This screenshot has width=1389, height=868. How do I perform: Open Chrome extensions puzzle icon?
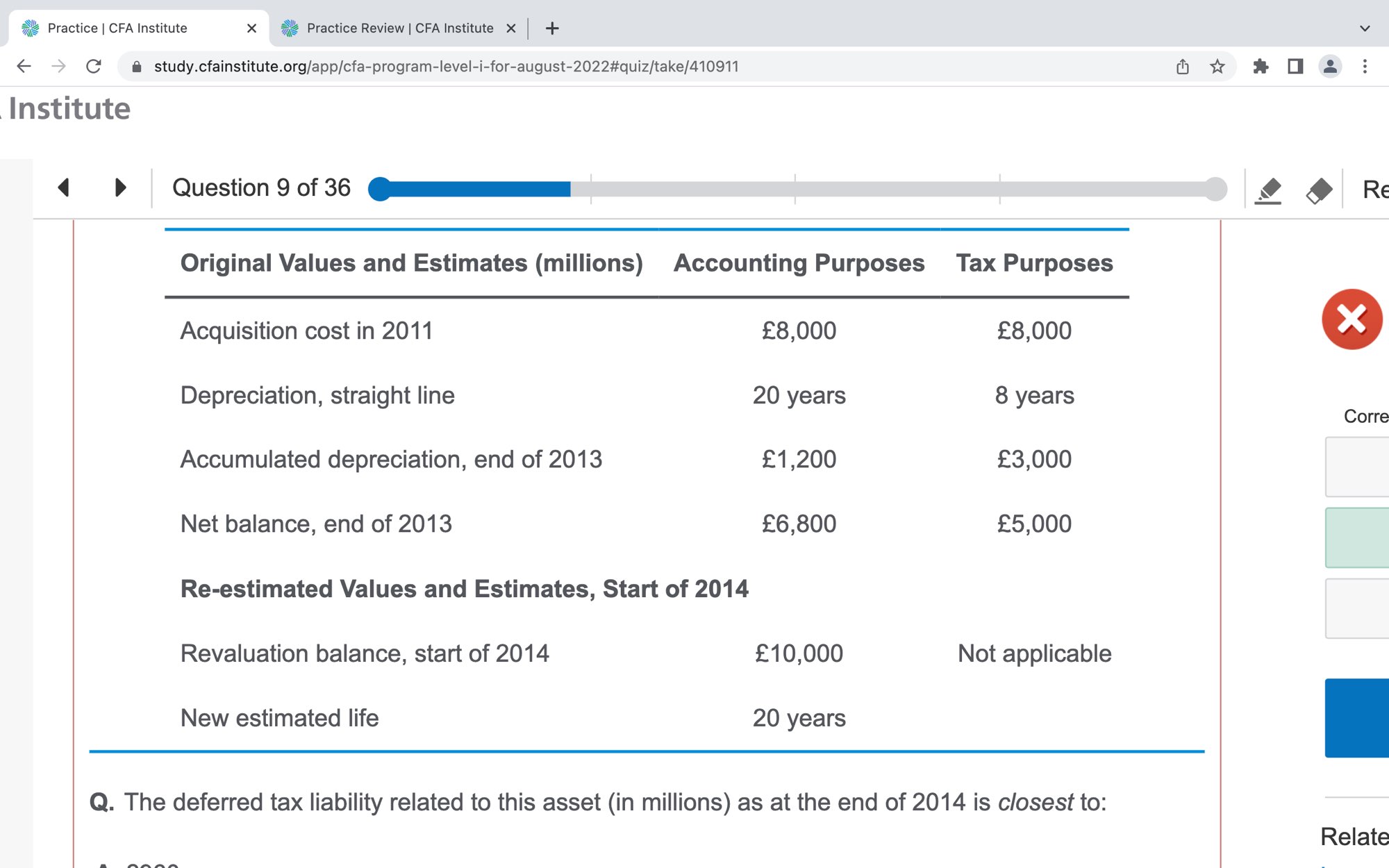(1261, 67)
